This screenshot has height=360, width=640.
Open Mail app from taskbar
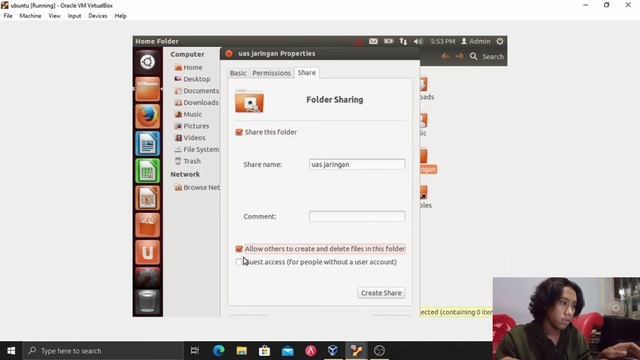[288, 351]
